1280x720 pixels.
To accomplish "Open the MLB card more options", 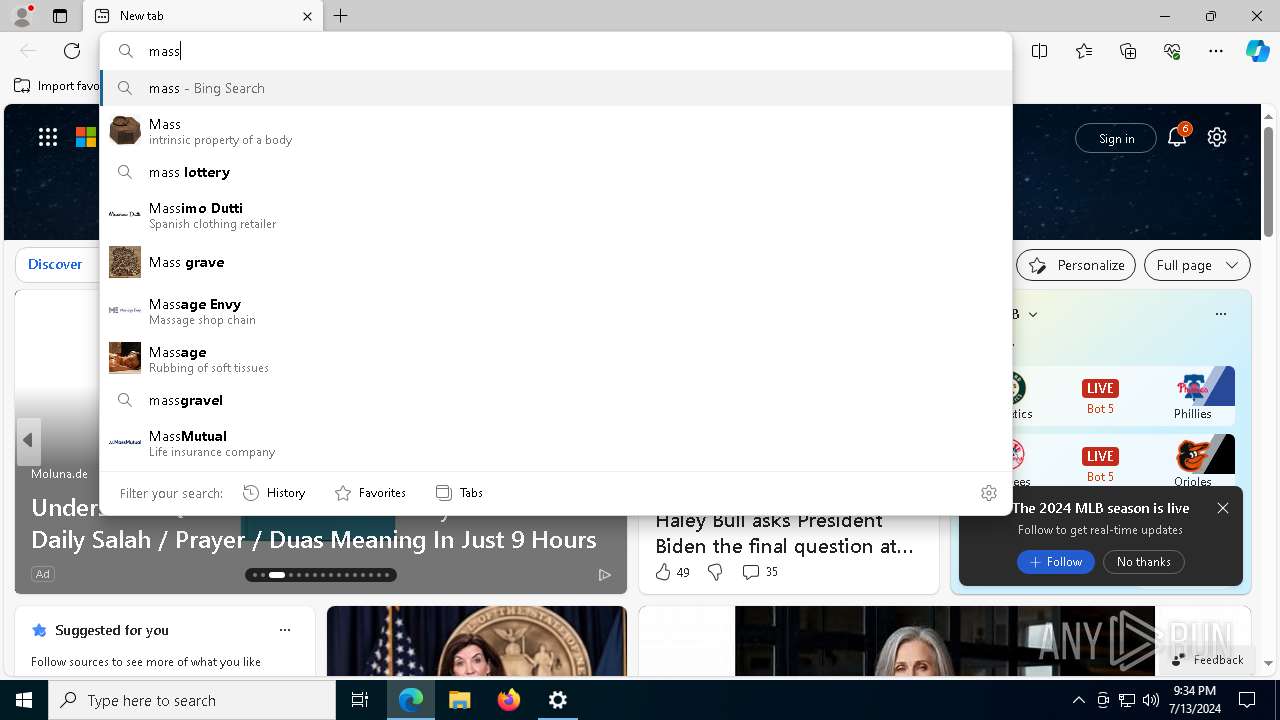I will point(1221,314).
